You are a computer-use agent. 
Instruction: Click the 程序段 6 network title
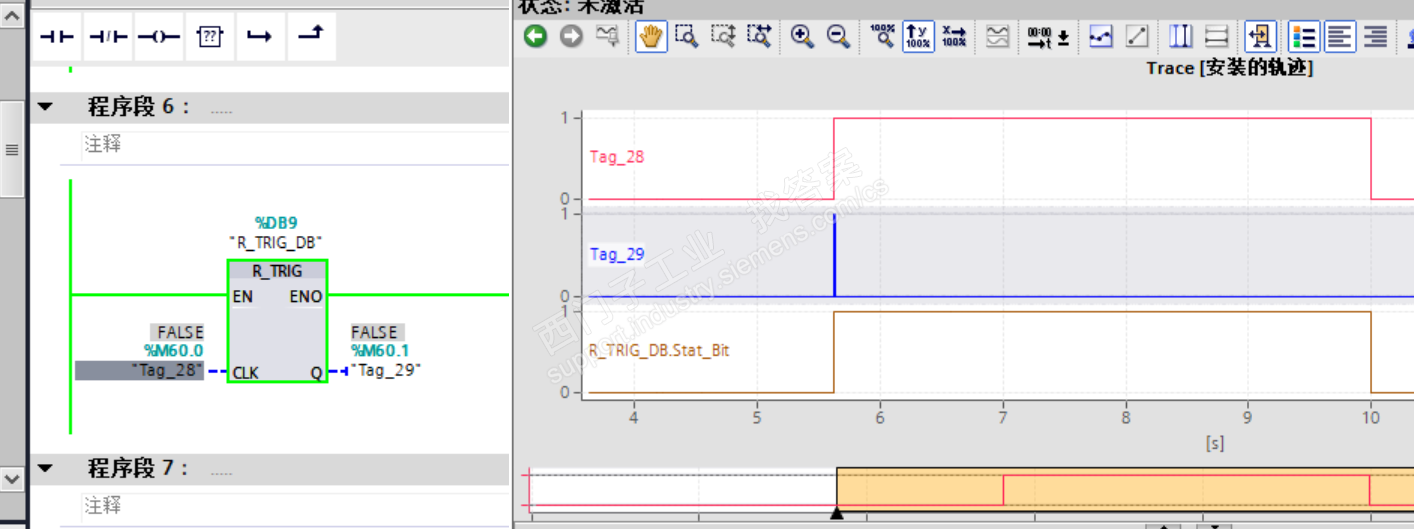pos(138,107)
